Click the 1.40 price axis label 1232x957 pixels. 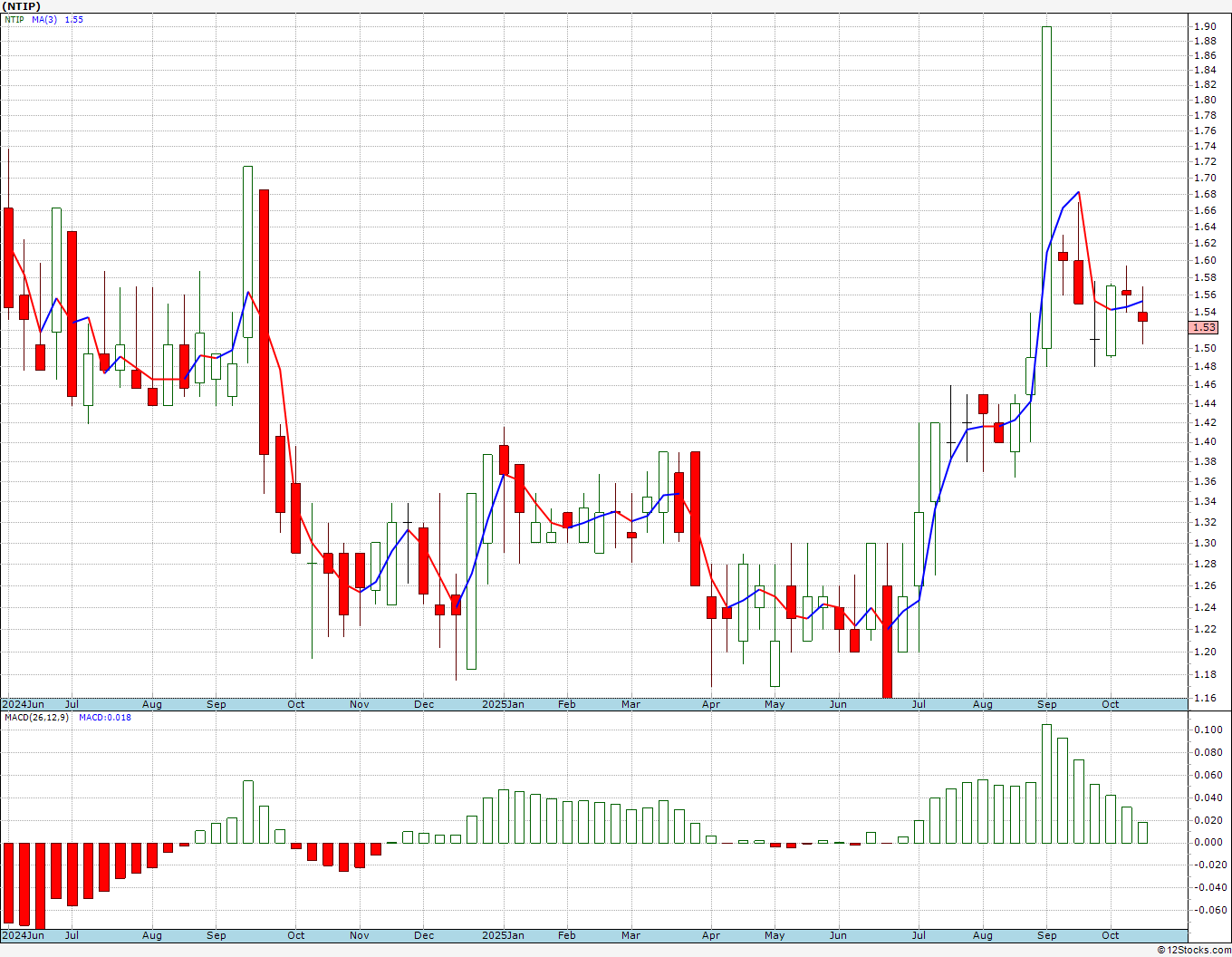(1205, 441)
